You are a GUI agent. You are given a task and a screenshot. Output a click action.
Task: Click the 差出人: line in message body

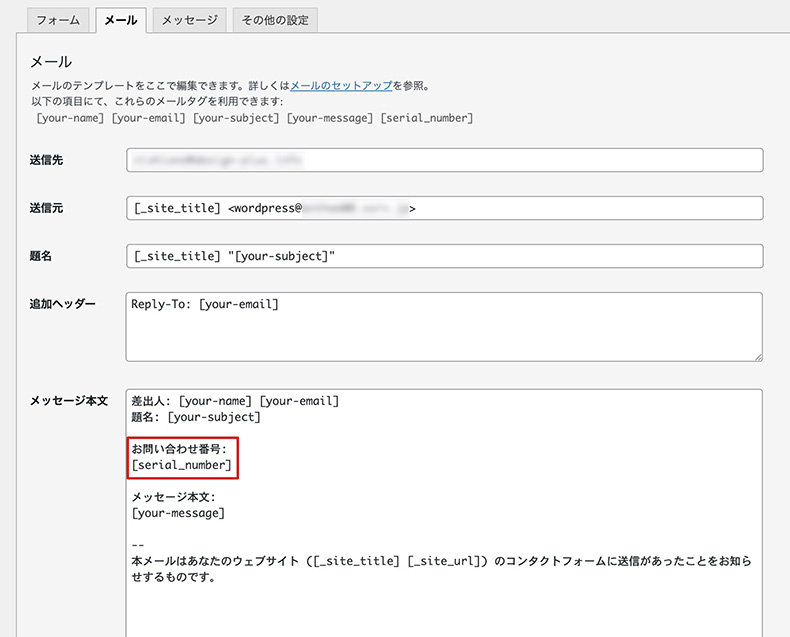[235, 401]
